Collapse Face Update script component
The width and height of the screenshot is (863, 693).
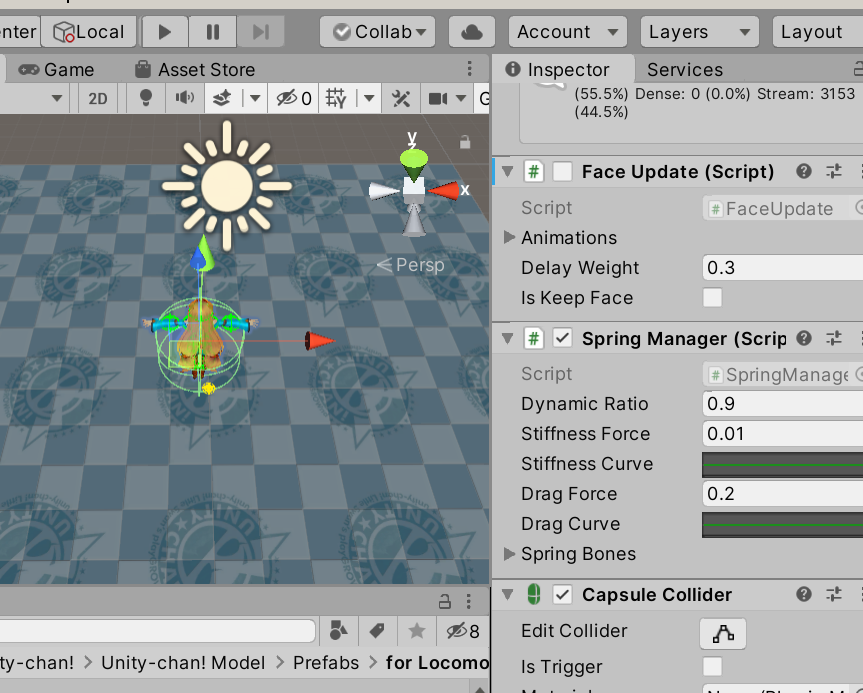[x=507, y=172]
